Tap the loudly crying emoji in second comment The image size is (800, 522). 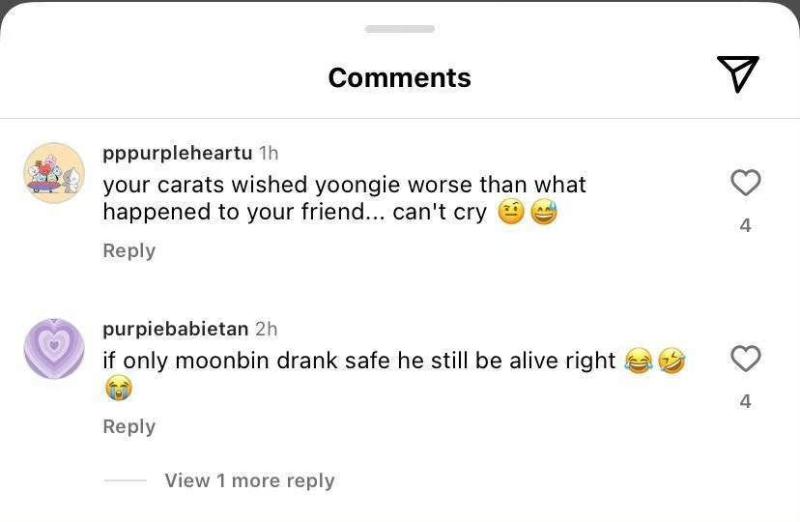coord(118,388)
